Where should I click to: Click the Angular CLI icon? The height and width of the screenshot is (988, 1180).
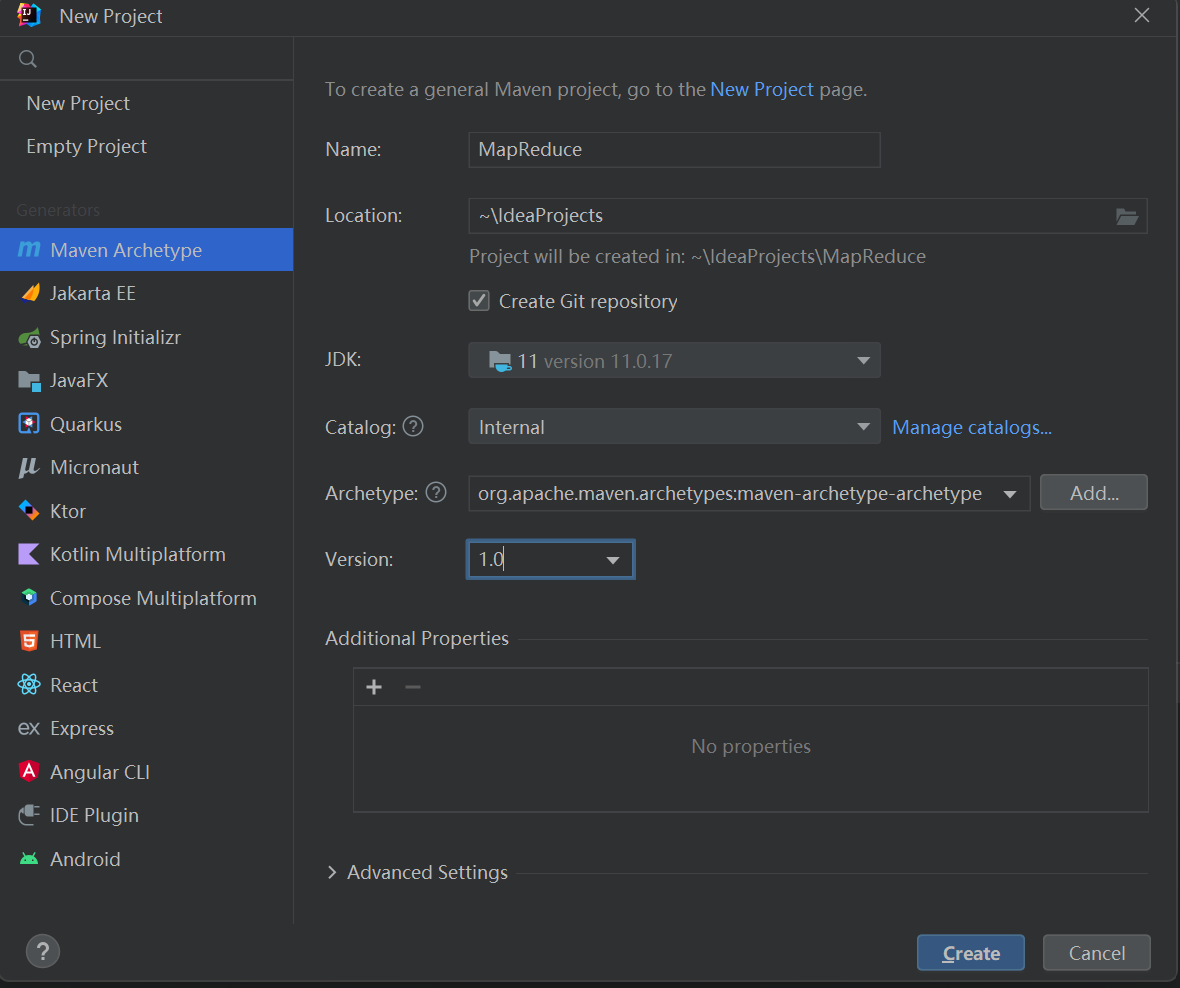[29, 772]
